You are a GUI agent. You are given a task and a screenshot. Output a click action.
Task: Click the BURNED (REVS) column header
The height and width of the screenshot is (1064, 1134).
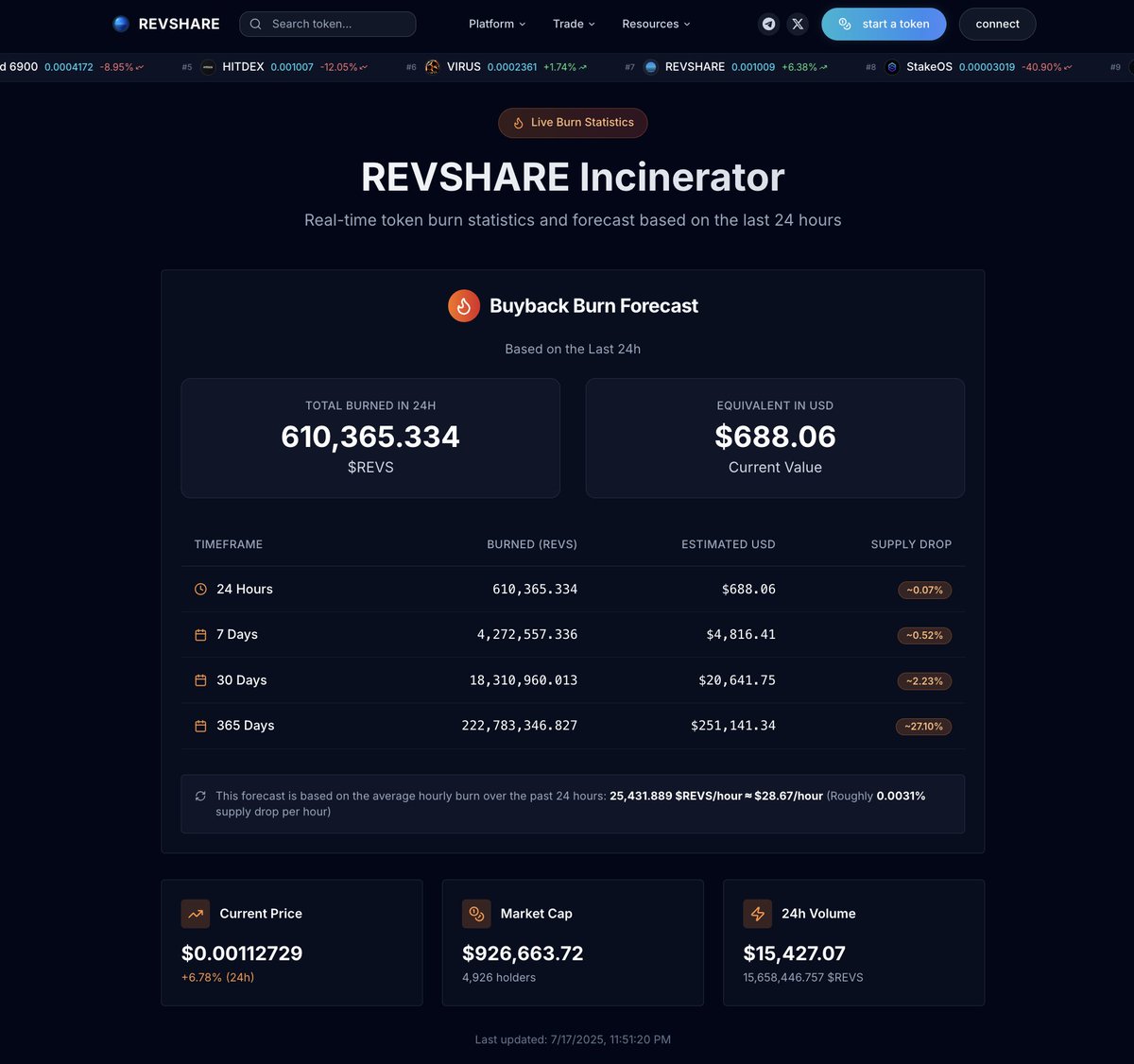pyautogui.click(x=532, y=544)
